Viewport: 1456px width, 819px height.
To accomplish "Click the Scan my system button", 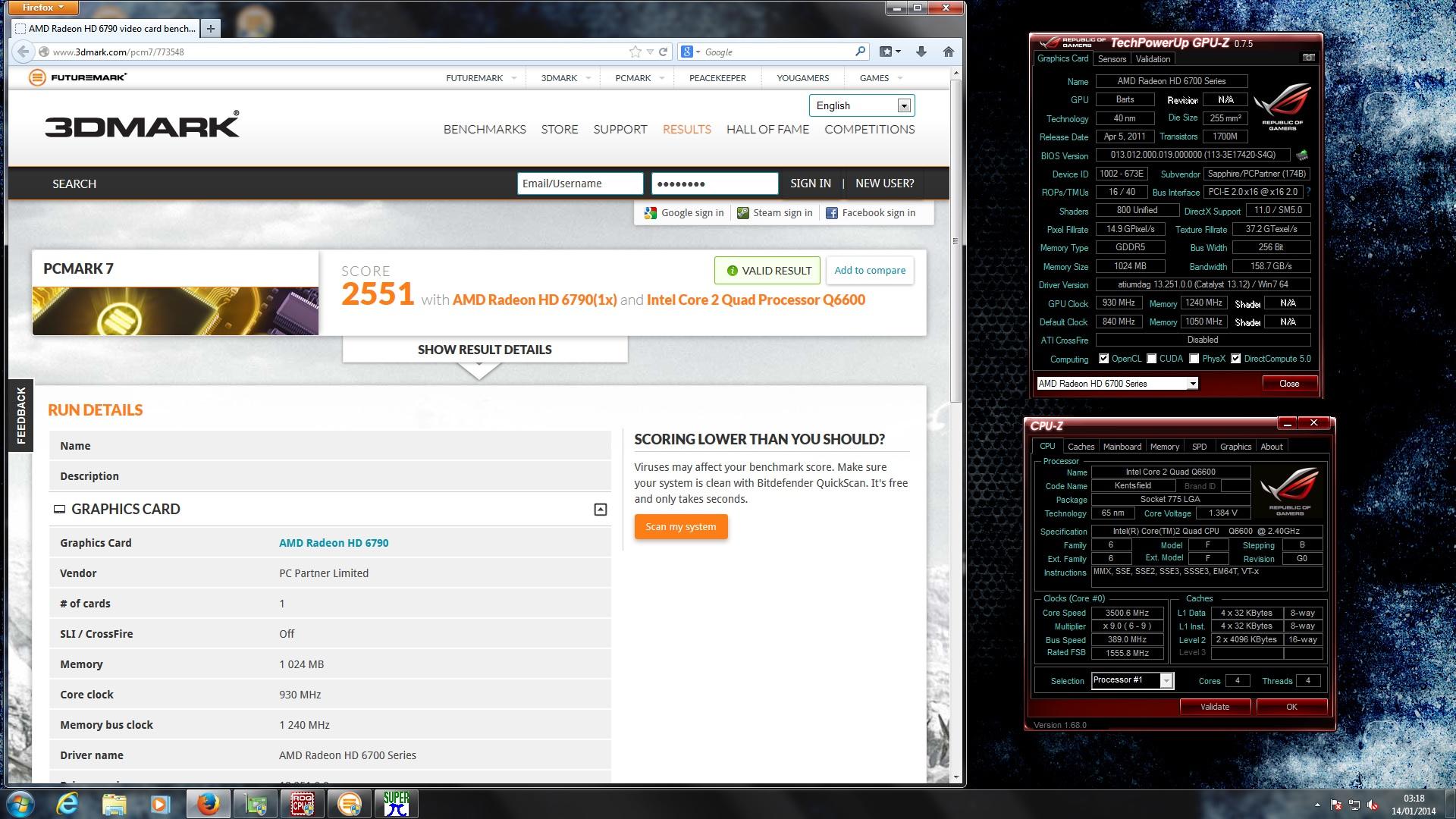I will point(680,527).
